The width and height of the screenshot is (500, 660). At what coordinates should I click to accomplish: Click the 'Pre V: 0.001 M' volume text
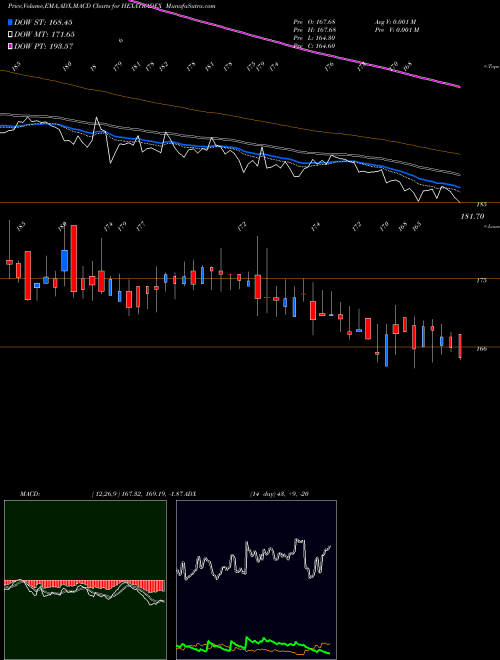pyautogui.click(x=396, y=30)
